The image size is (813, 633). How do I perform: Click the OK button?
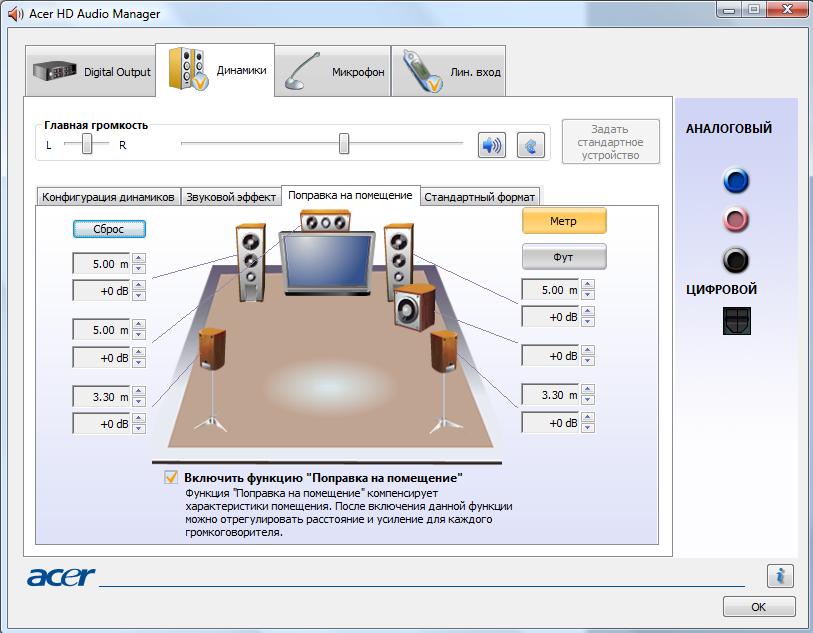(x=759, y=607)
